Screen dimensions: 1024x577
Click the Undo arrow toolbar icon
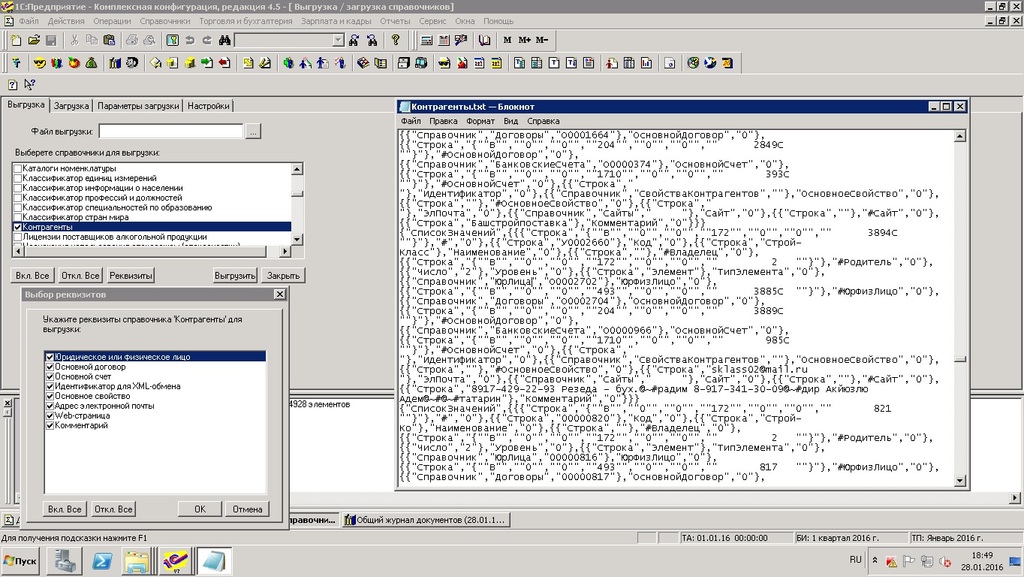point(190,40)
